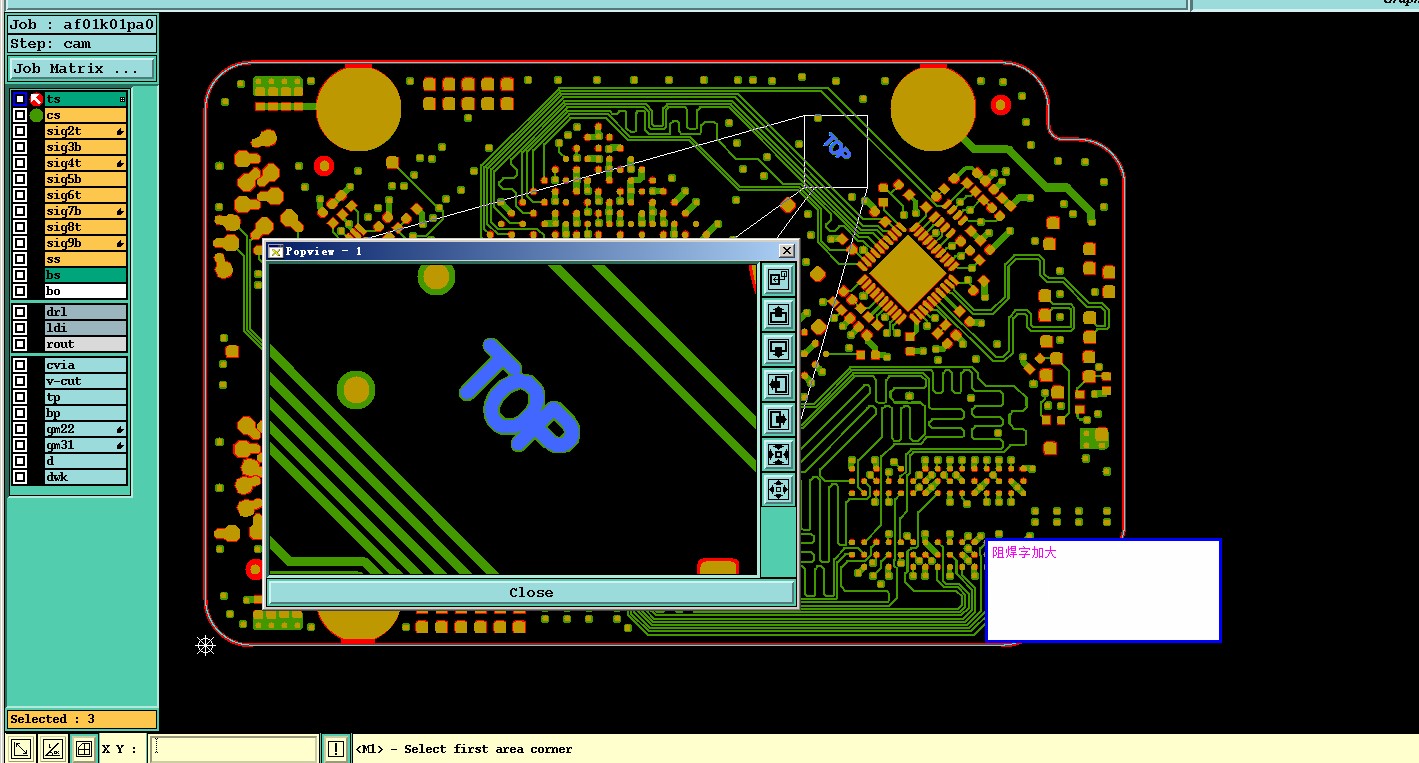Toggle display checkbox for bs layer
Image resolution: width=1419 pixels, height=763 pixels.
tap(20, 275)
